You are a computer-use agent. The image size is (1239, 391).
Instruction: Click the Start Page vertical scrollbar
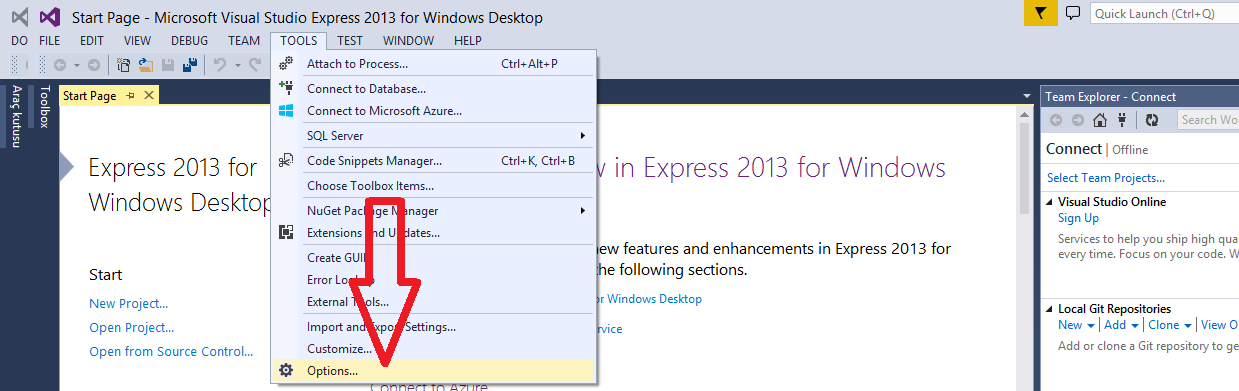coord(1025,250)
